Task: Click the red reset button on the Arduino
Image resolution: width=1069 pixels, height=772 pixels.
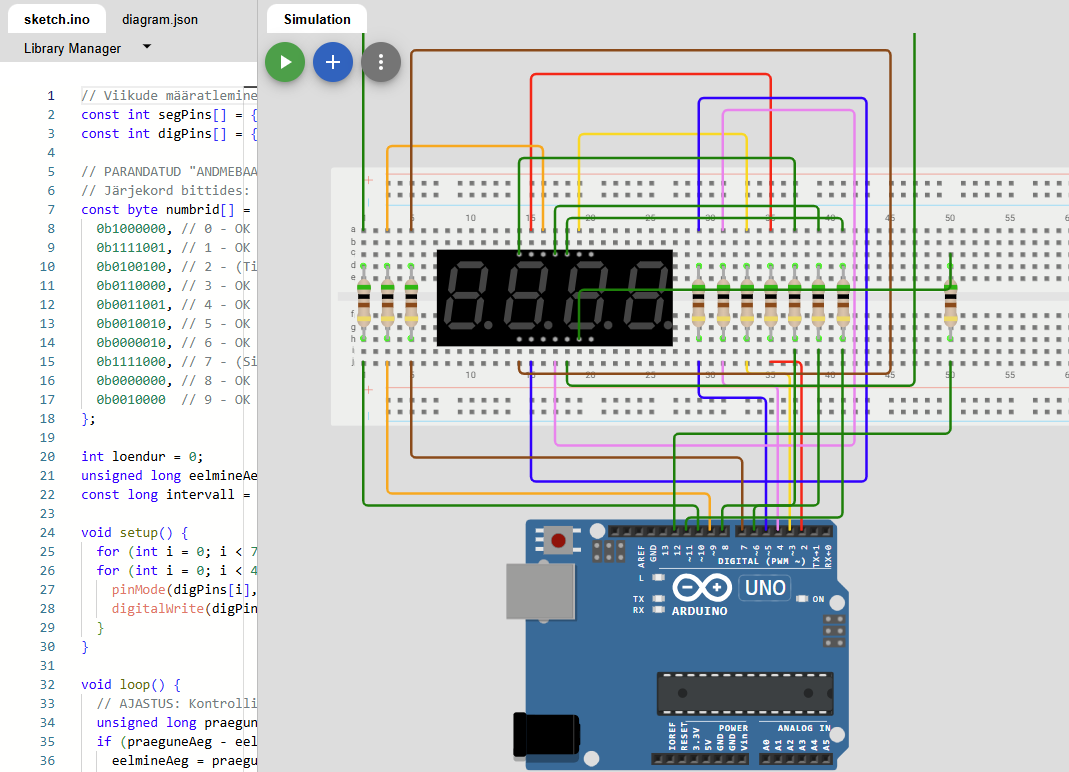Action: pyautogui.click(x=558, y=541)
